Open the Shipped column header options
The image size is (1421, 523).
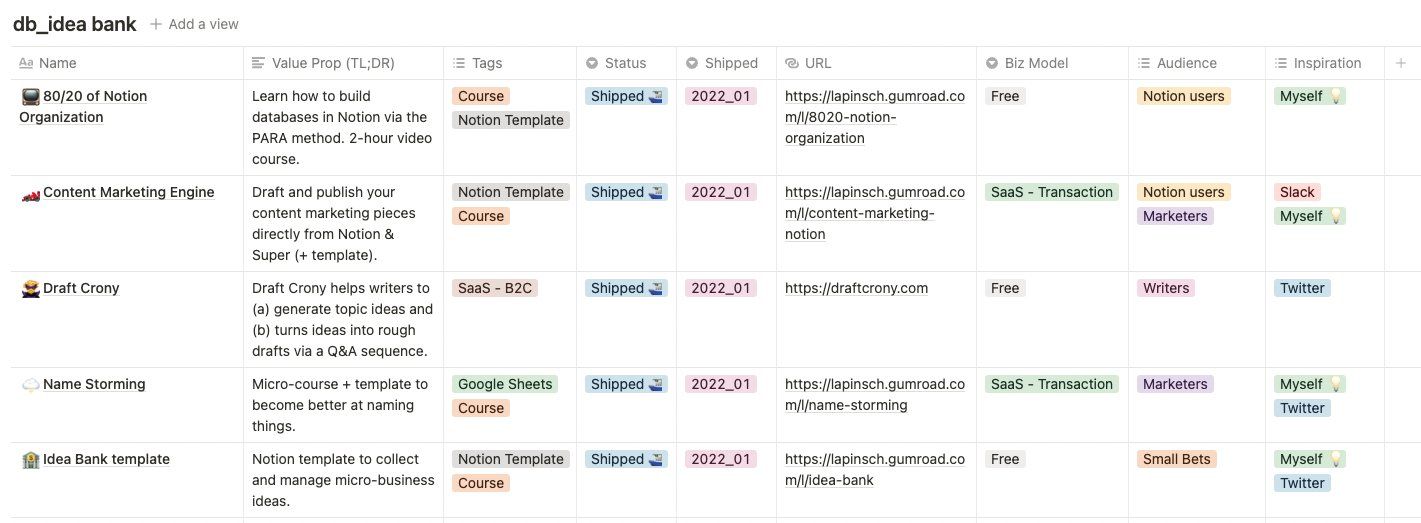(726, 63)
